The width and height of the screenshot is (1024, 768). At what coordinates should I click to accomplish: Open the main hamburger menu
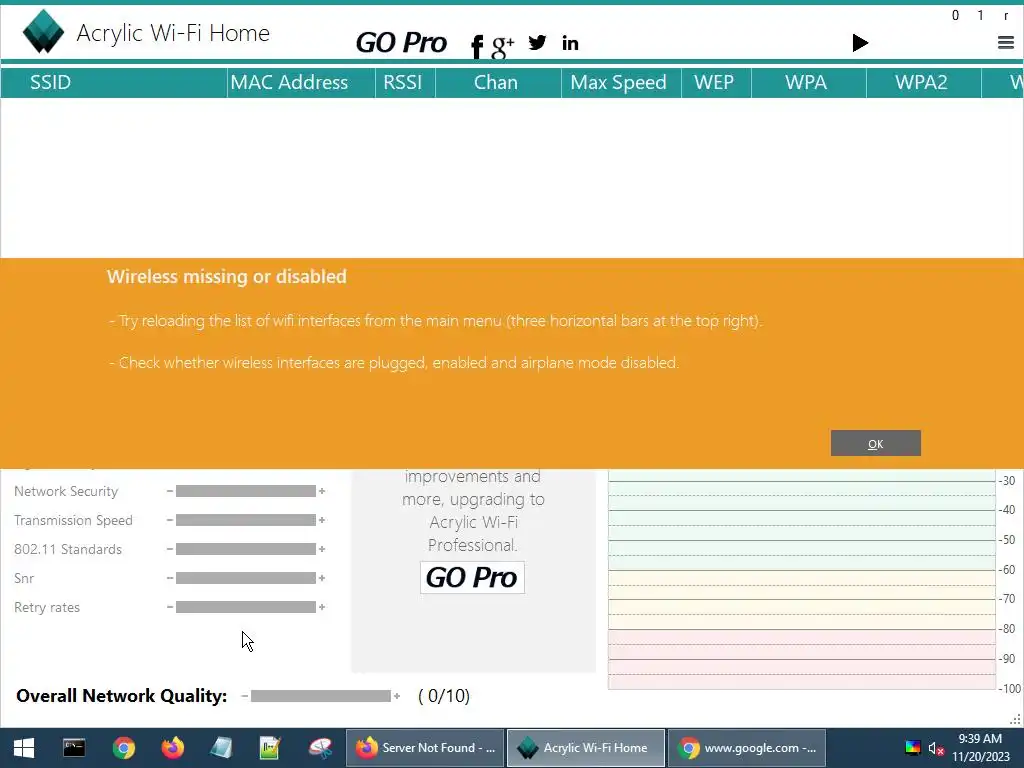(x=1006, y=43)
